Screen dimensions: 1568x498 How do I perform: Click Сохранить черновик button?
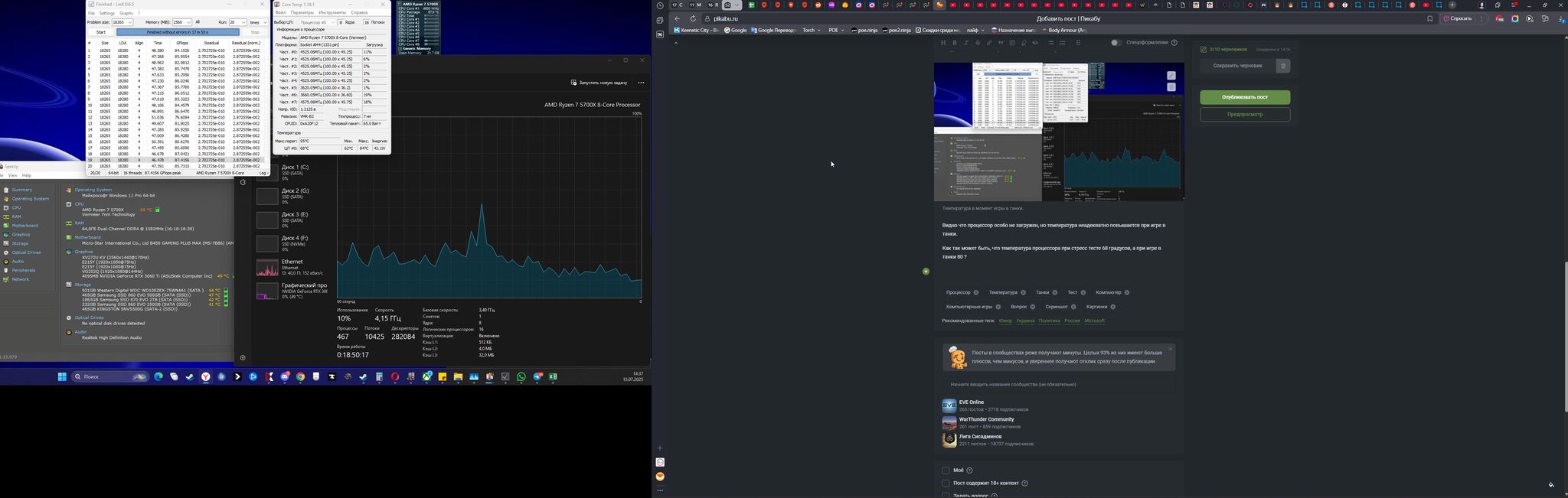(1238, 66)
